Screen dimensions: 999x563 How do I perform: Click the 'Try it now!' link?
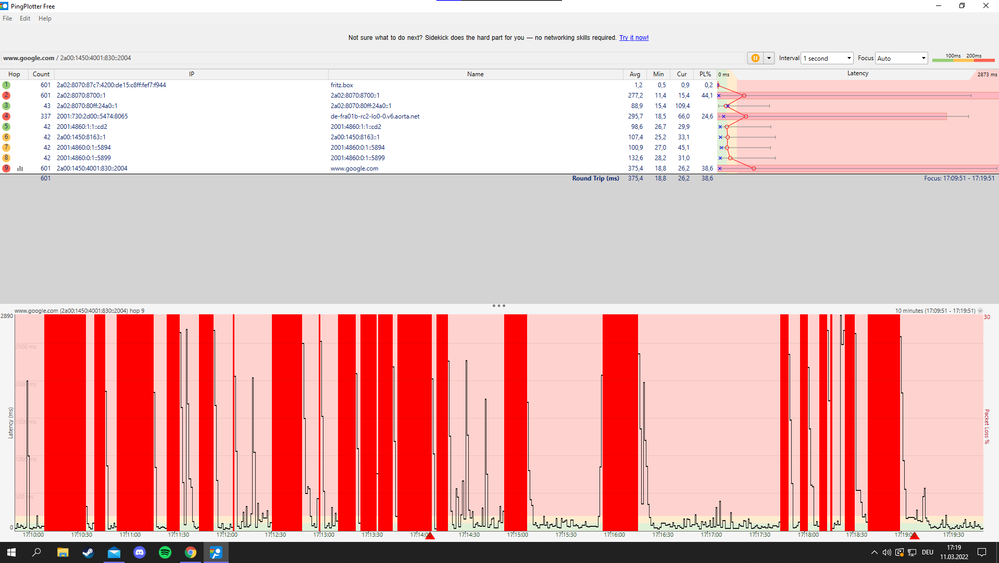pyautogui.click(x=634, y=38)
